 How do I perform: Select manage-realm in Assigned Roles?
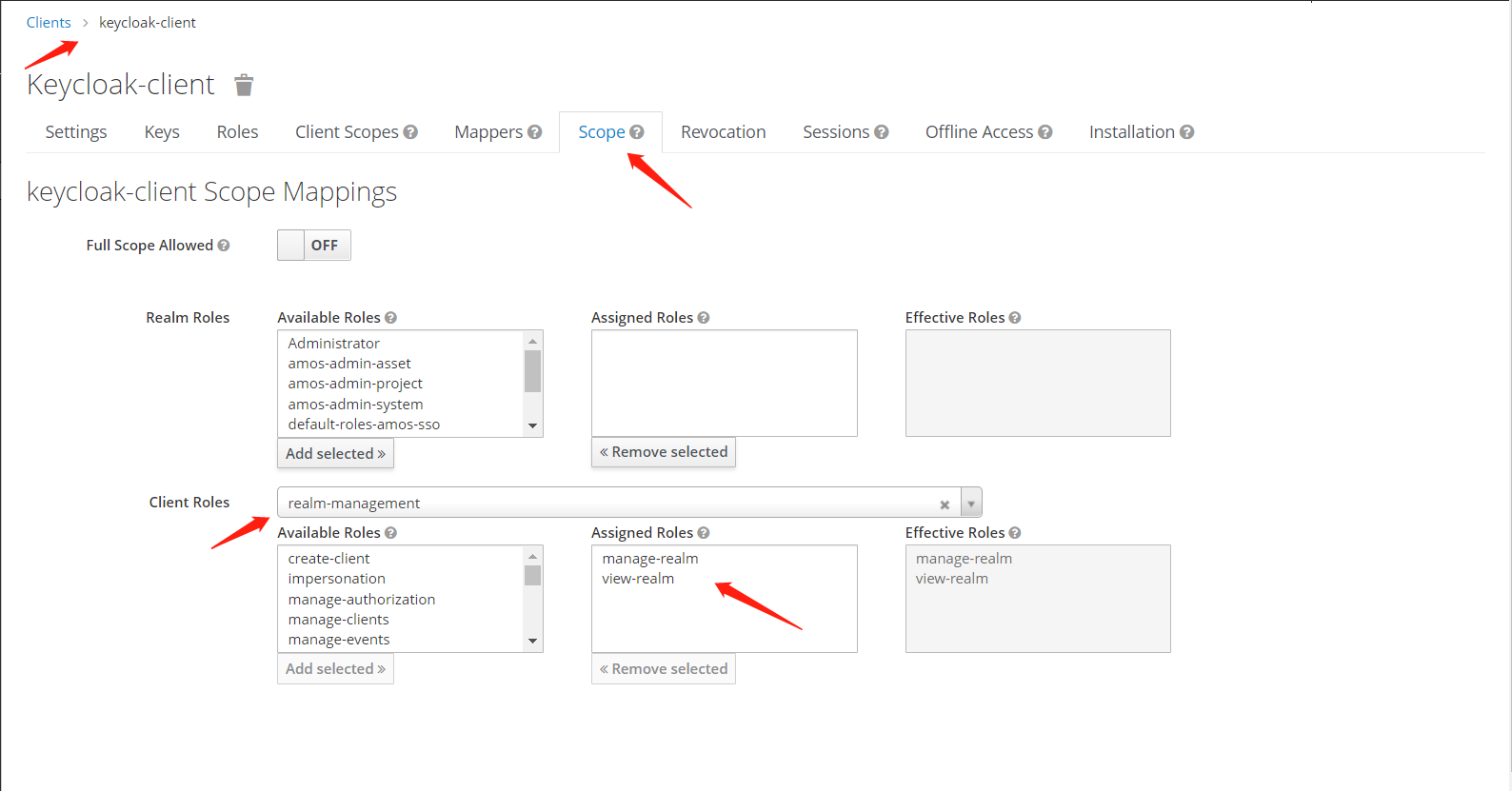650,559
